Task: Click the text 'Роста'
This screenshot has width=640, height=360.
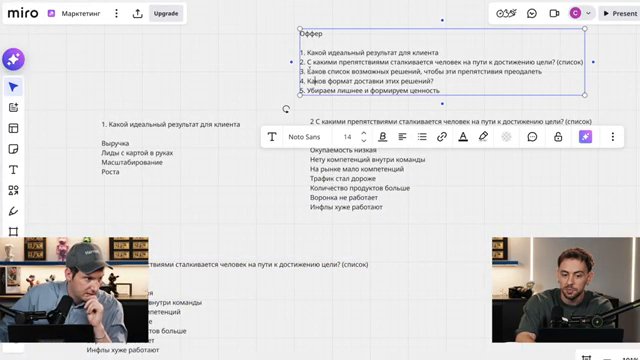Action: [110, 172]
